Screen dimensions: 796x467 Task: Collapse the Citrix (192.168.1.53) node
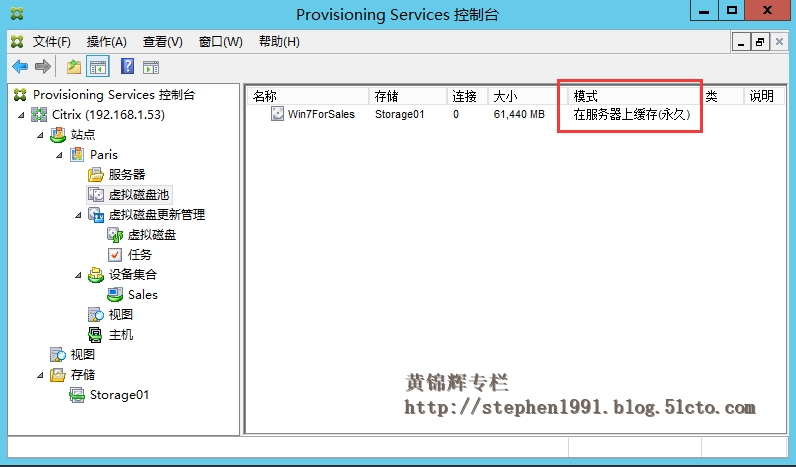click(21, 115)
